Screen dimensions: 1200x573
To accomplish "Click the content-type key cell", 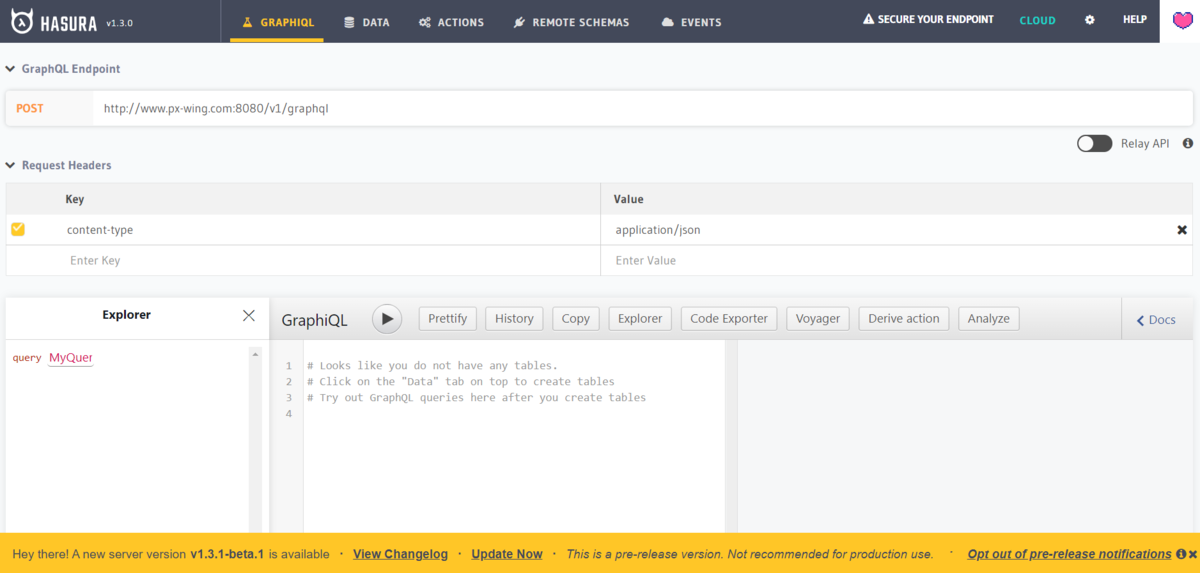I will pyautogui.click(x=330, y=230).
